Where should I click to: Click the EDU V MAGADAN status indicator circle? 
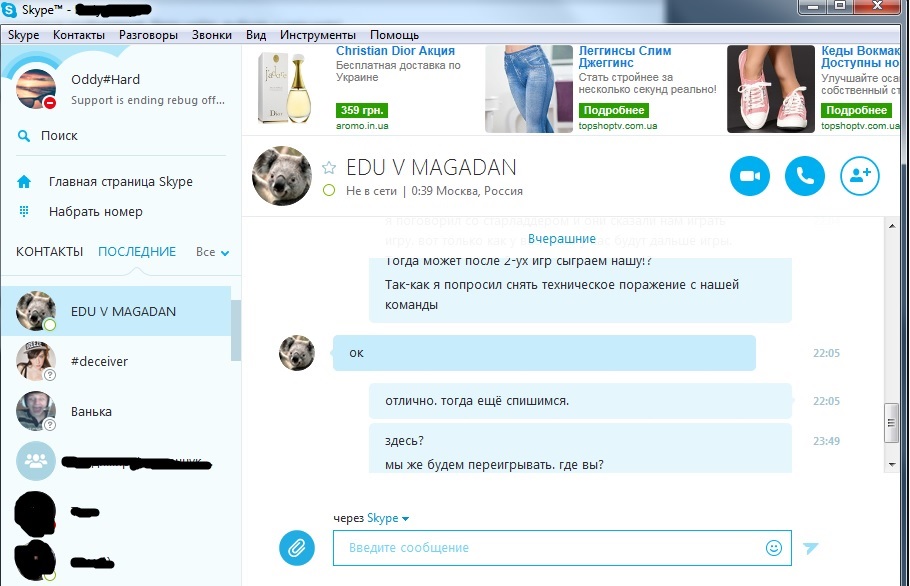point(329,190)
